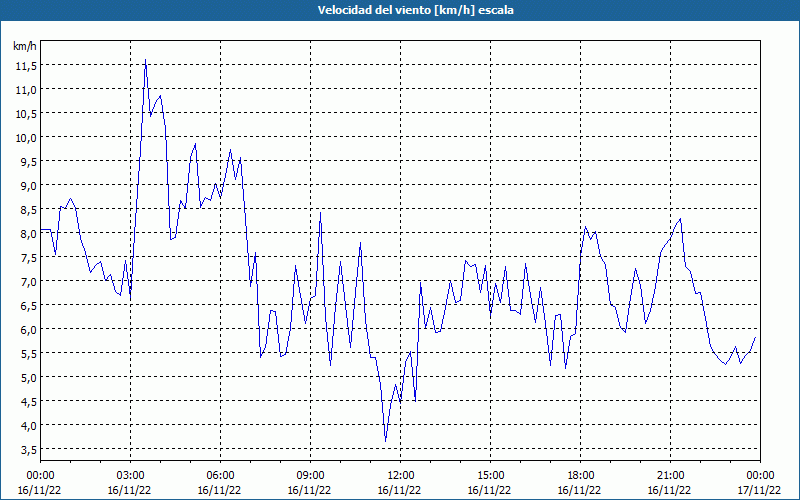Screen dimensions: 800x500
Task: Select the 7,5 y-axis value
Action: coord(28,257)
